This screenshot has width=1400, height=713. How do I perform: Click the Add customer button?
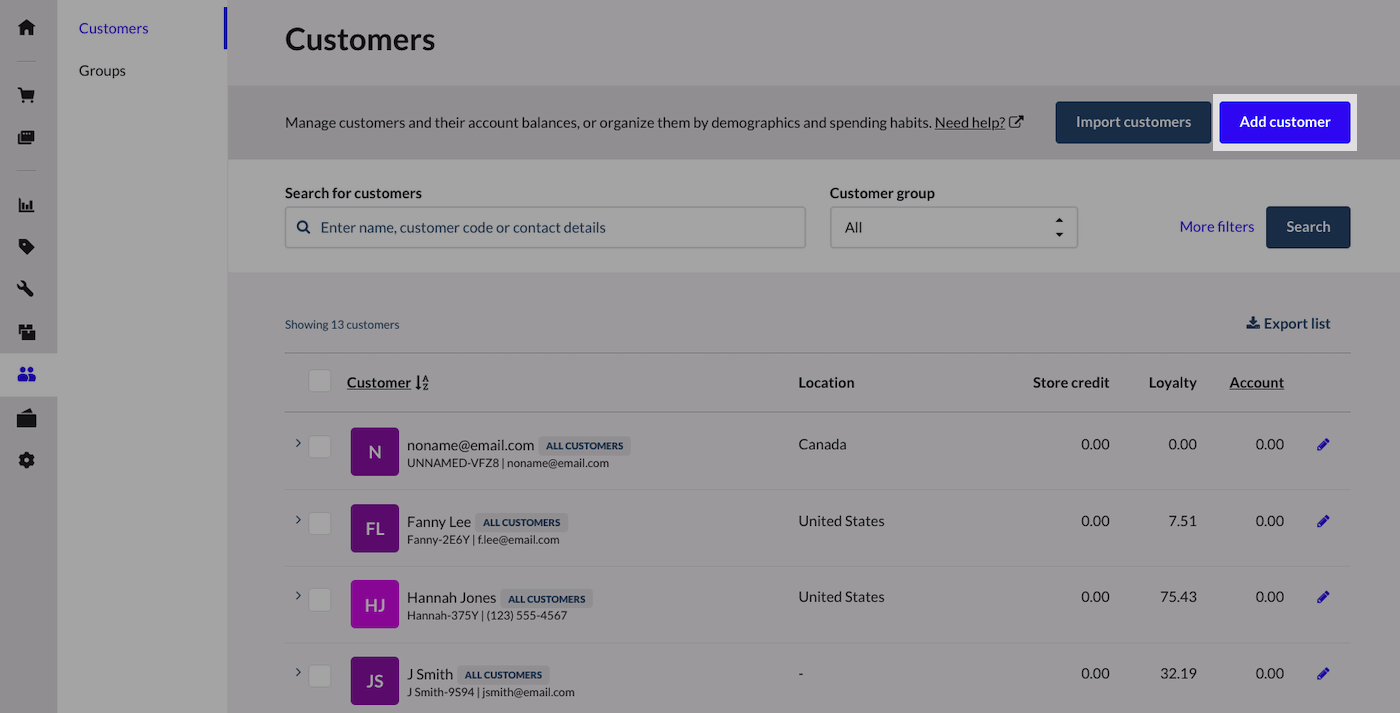pyautogui.click(x=1284, y=122)
